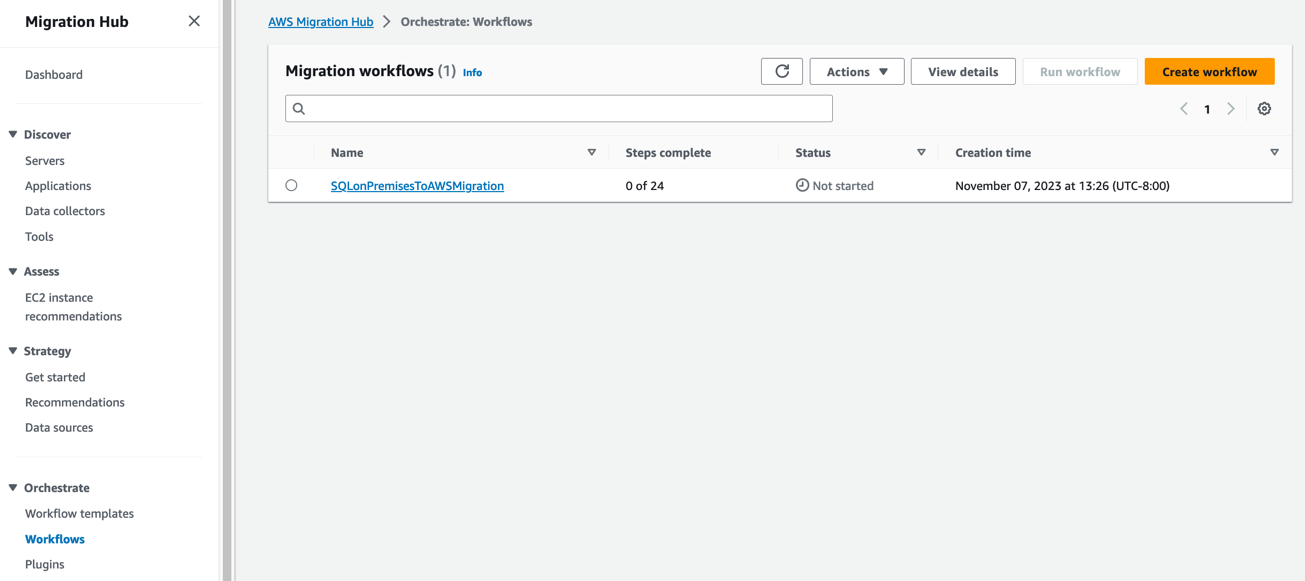Open Applications page
The width and height of the screenshot is (1305, 581).
tap(58, 186)
